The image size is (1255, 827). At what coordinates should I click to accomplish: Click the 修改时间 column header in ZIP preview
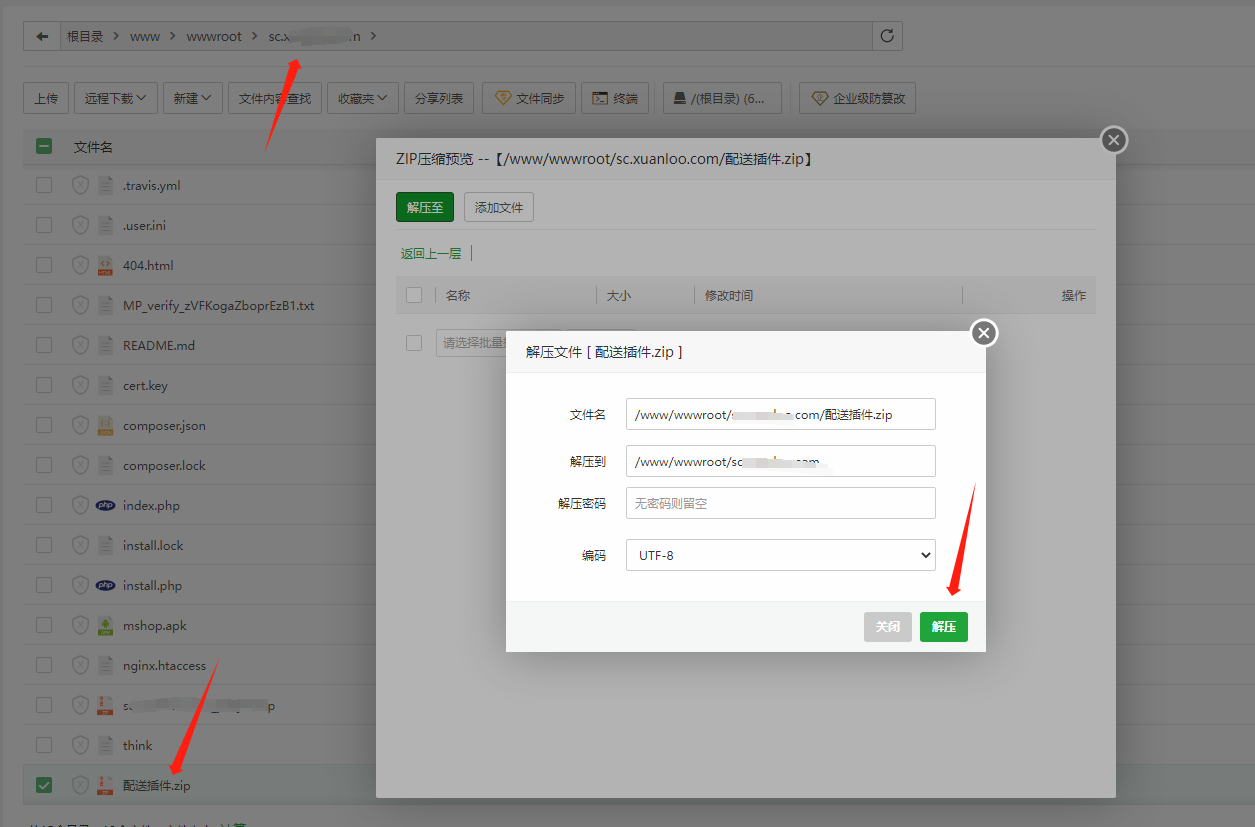click(729, 295)
